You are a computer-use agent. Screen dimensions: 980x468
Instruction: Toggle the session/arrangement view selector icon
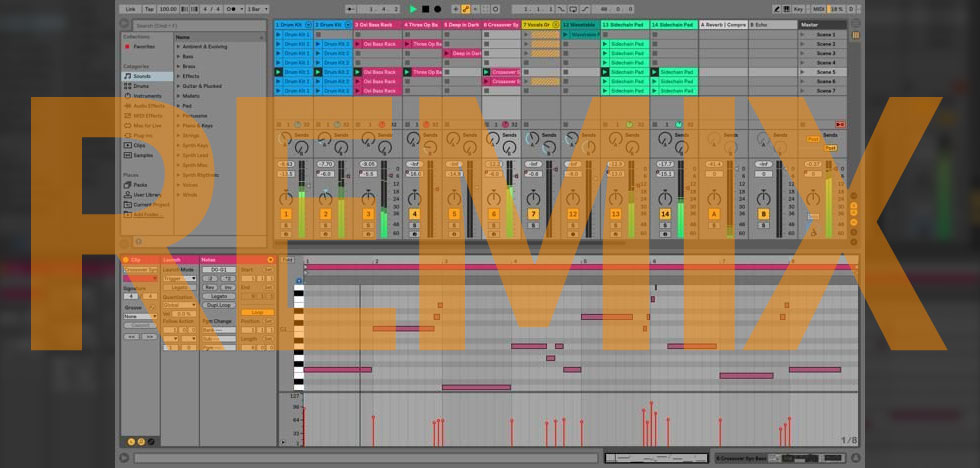click(856, 36)
